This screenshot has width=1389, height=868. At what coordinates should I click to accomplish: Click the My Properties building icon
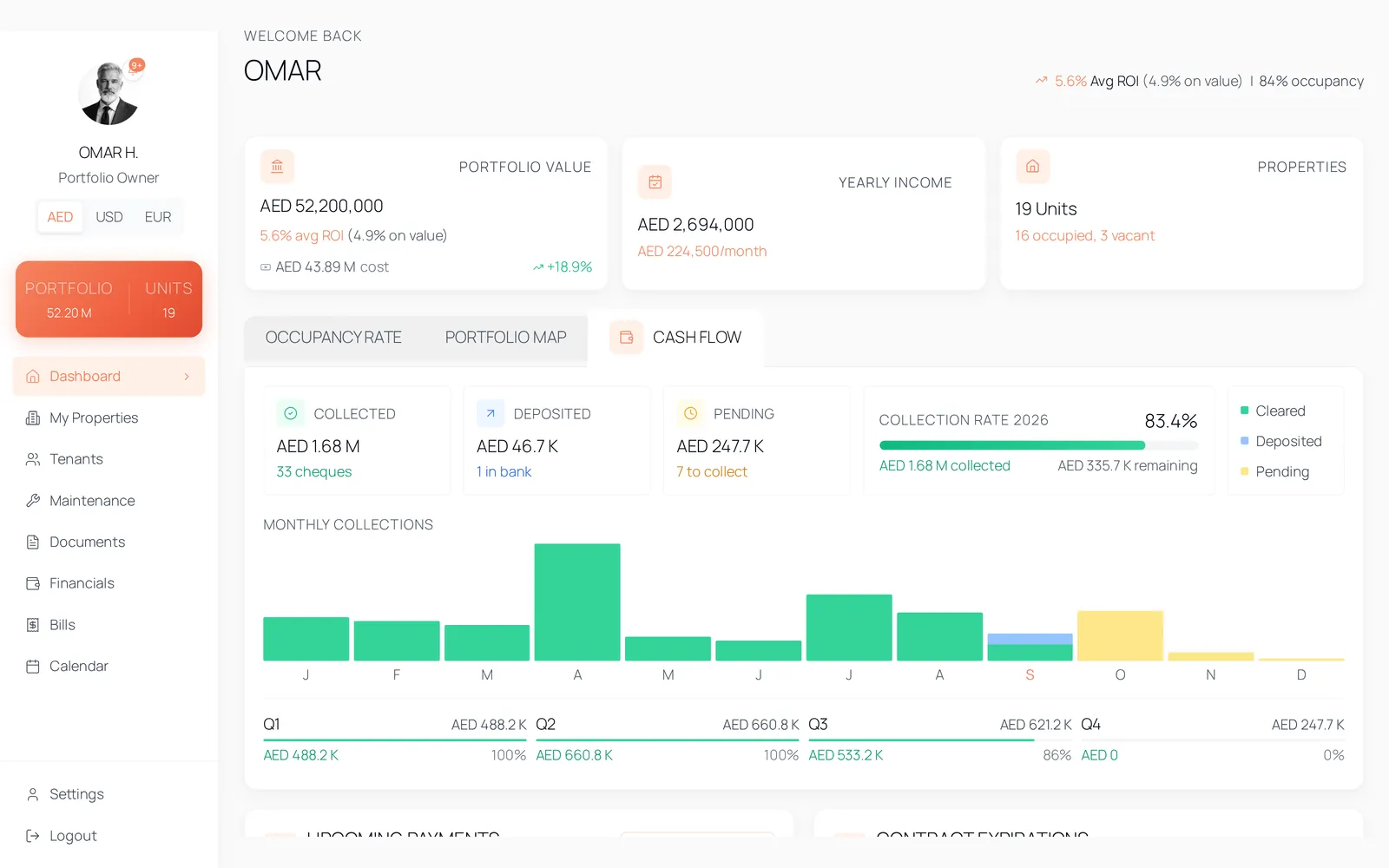click(x=33, y=418)
